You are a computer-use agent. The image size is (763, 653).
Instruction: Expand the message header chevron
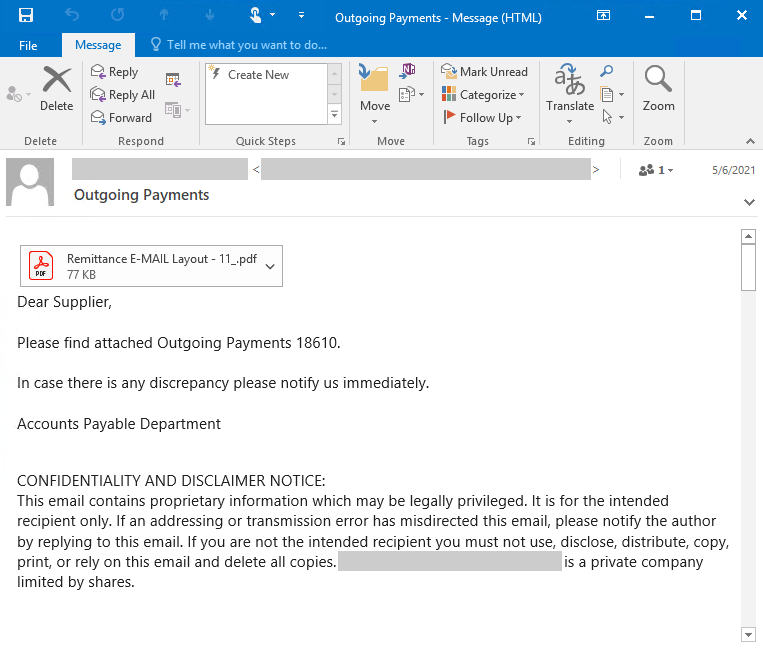pyautogui.click(x=749, y=202)
